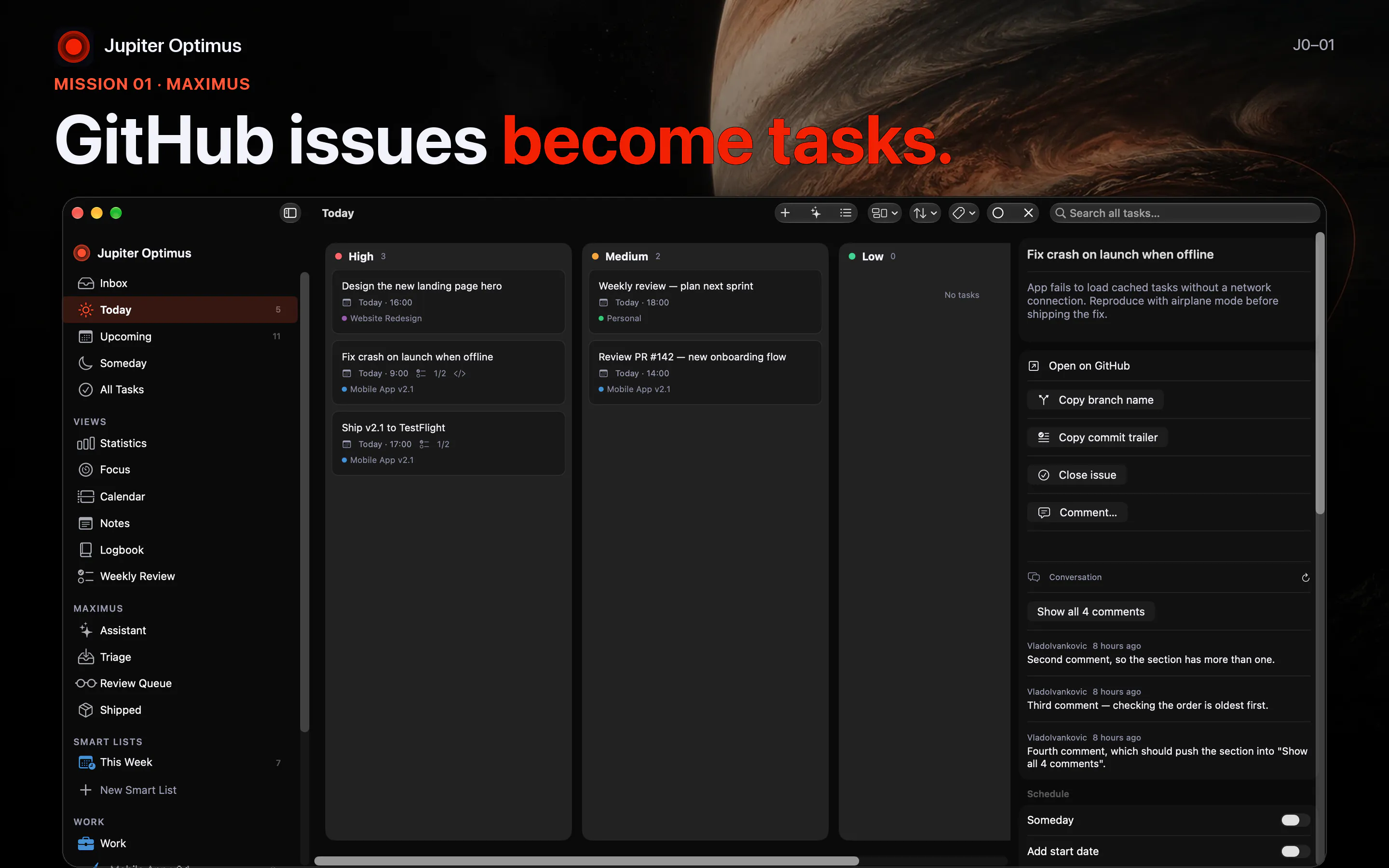The image size is (1389, 868).
Task: Click the Statistics bar chart icon
Action: coord(85,443)
